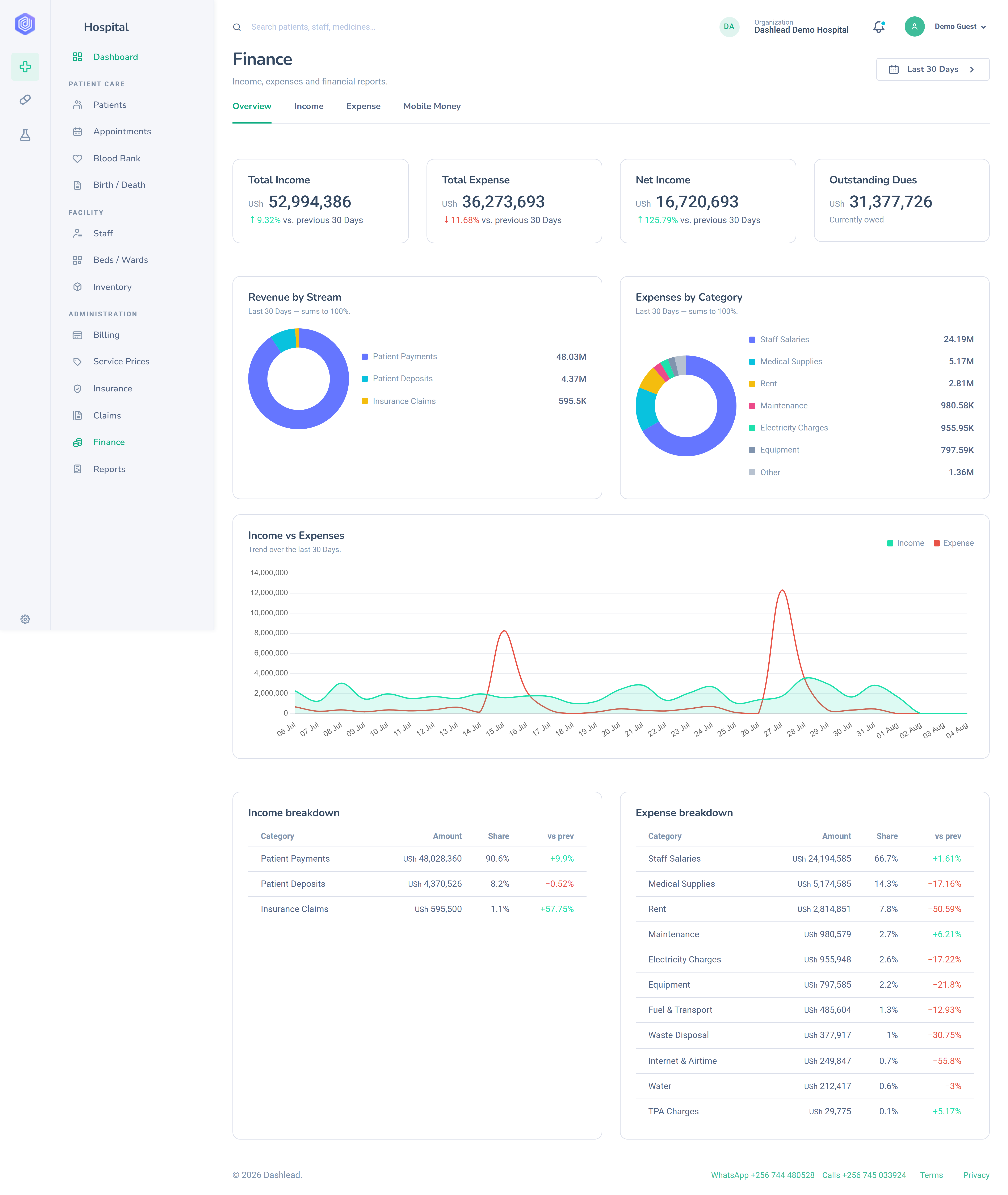Click the Insurance shield icon
1008x1195 pixels.
[x=78, y=389]
